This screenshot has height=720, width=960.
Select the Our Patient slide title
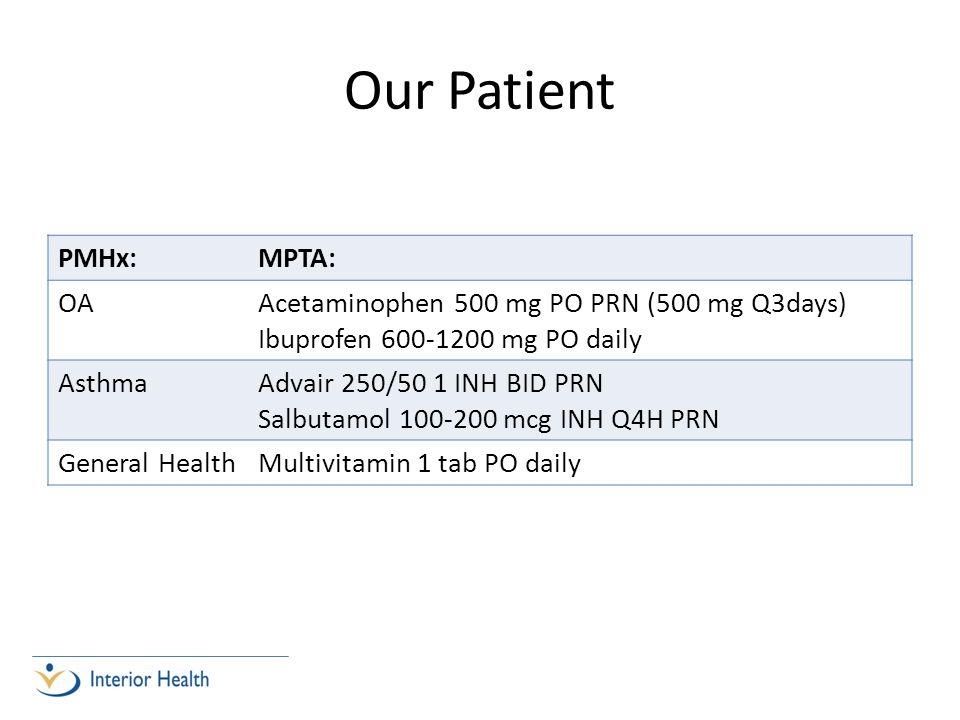[x=479, y=91]
